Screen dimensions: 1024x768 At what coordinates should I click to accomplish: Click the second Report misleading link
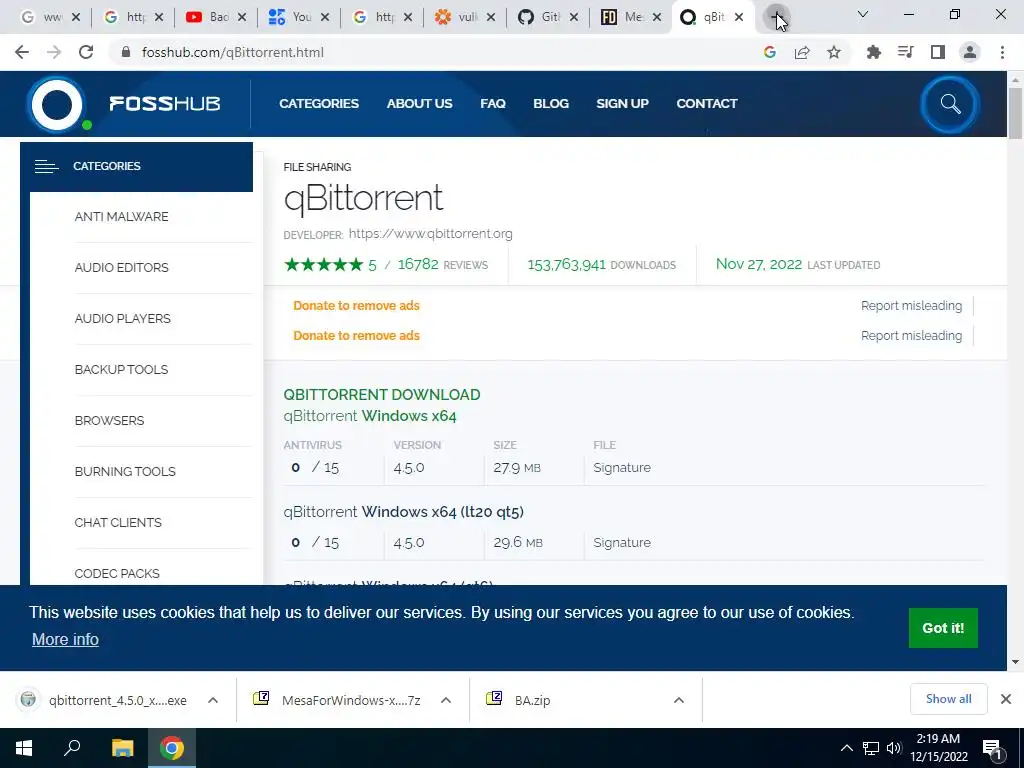[911, 336]
